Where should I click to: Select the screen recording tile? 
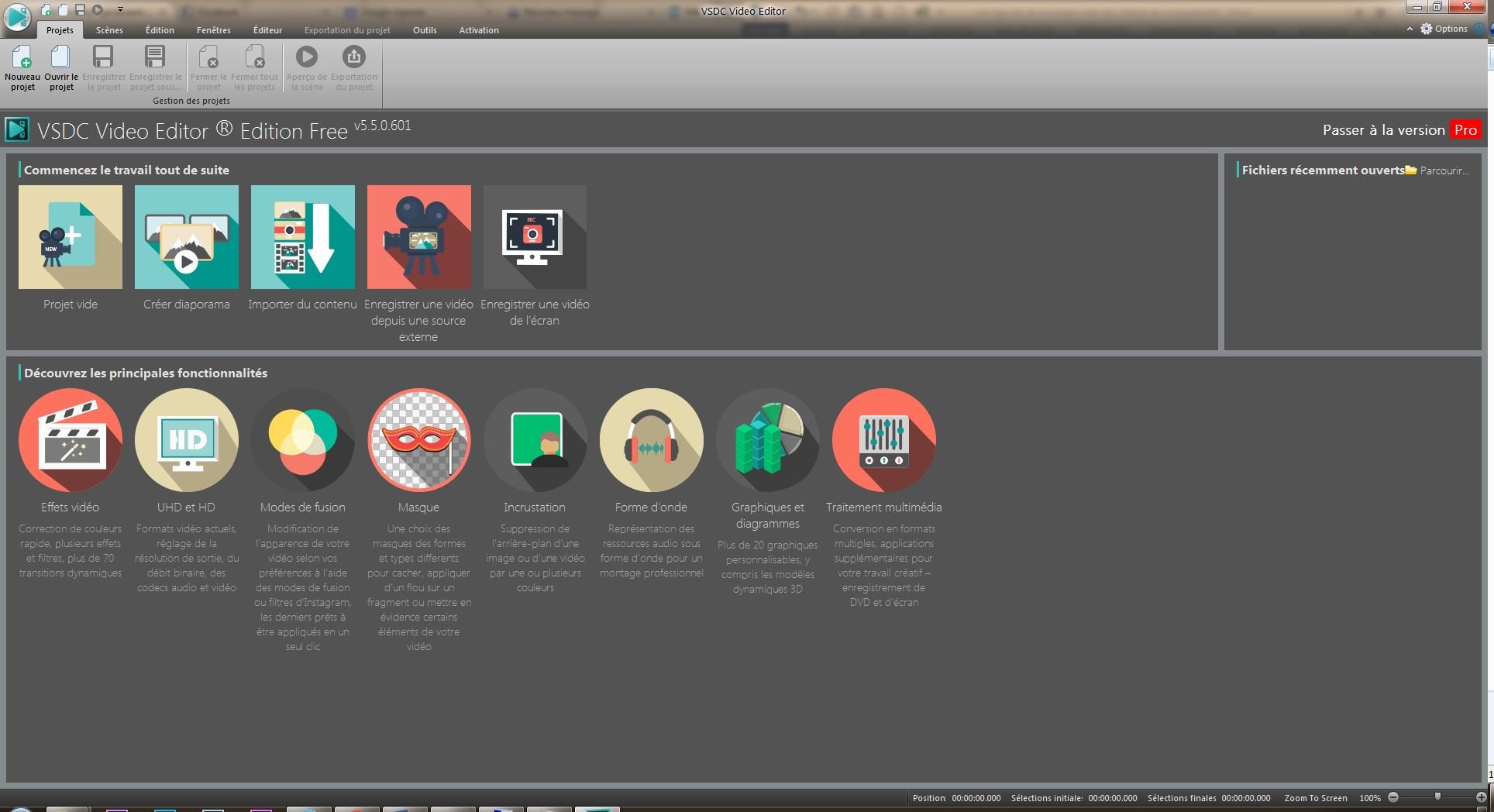click(x=535, y=237)
